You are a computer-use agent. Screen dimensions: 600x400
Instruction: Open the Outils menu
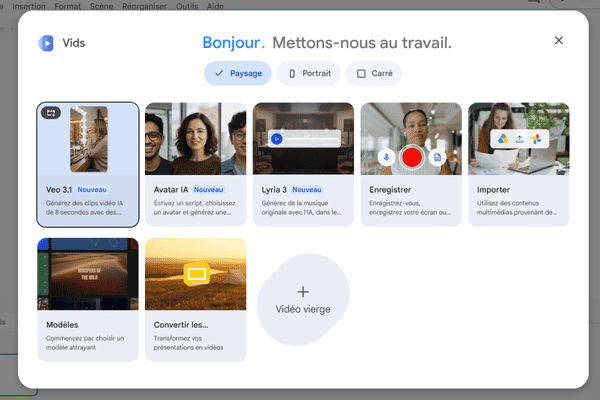point(187,7)
